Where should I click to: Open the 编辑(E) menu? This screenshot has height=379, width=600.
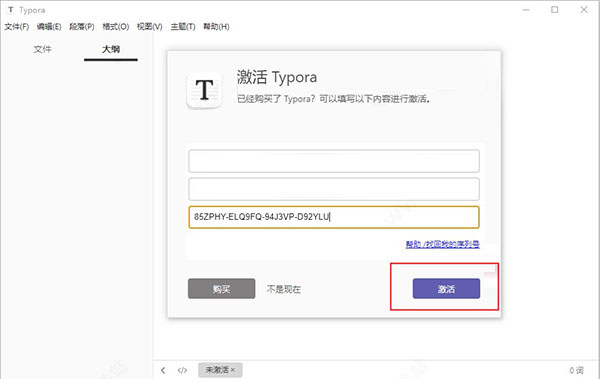(x=49, y=26)
